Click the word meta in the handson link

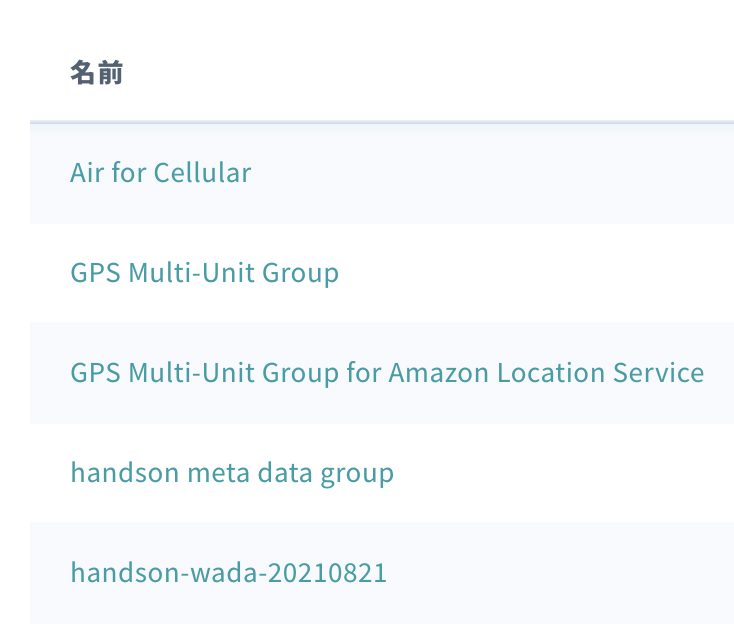[x=218, y=472]
